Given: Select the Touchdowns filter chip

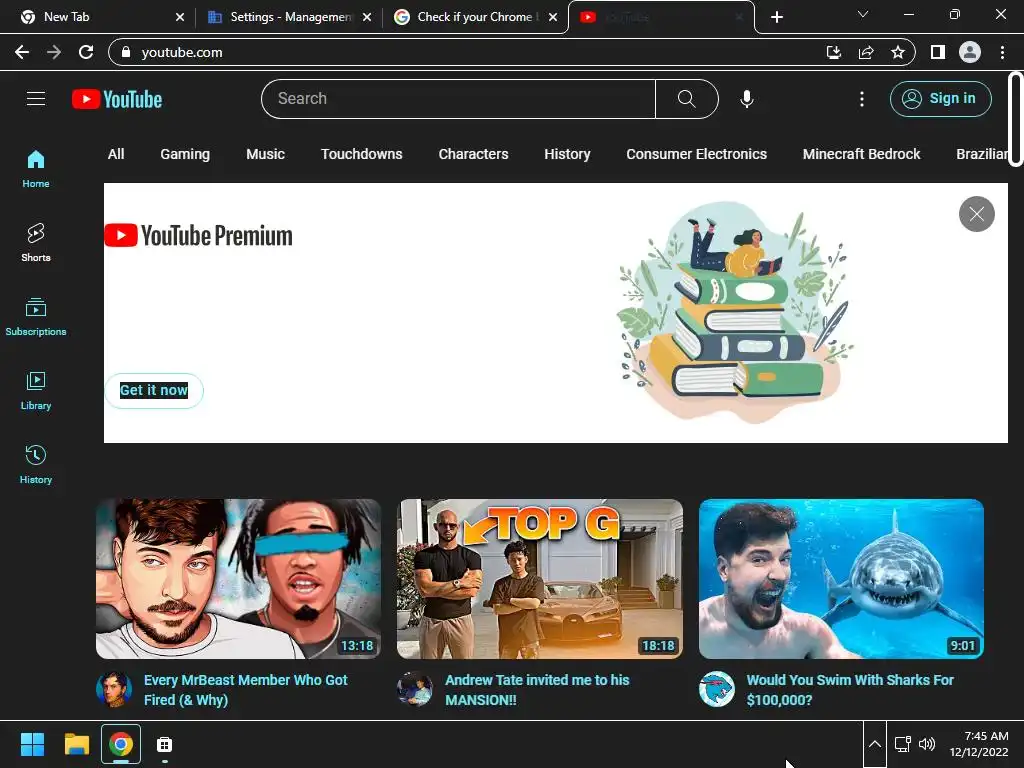Looking at the screenshot, I should click(x=361, y=154).
